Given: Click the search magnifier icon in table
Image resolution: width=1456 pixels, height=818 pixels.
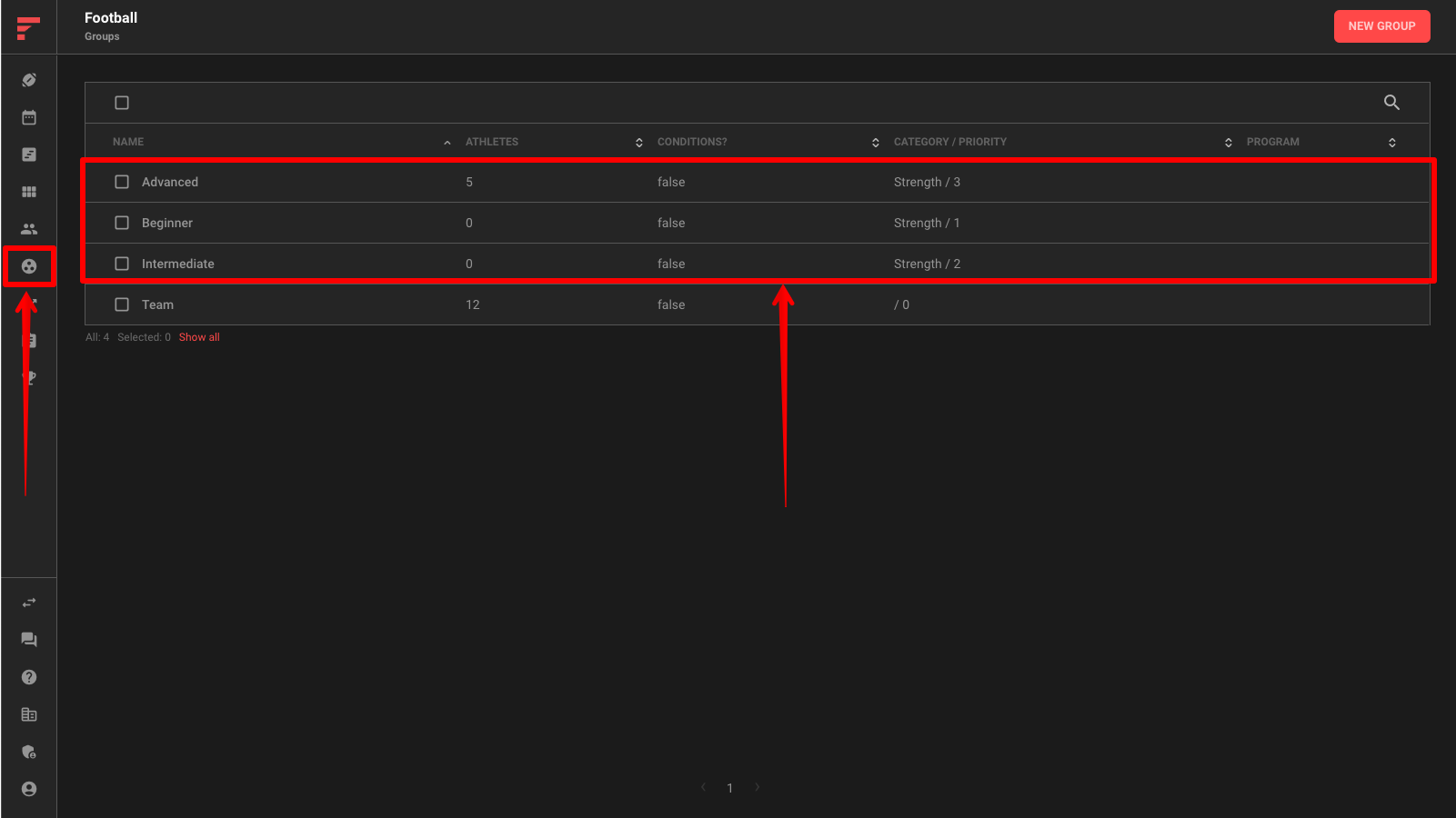Looking at the screenshot, I should click(x=1391, y=103).
